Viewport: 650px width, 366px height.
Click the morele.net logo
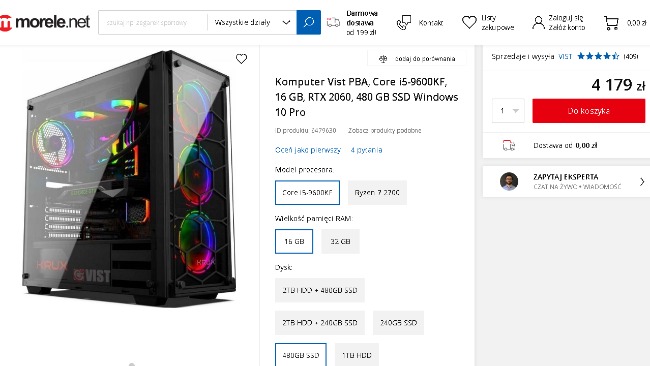45,22
